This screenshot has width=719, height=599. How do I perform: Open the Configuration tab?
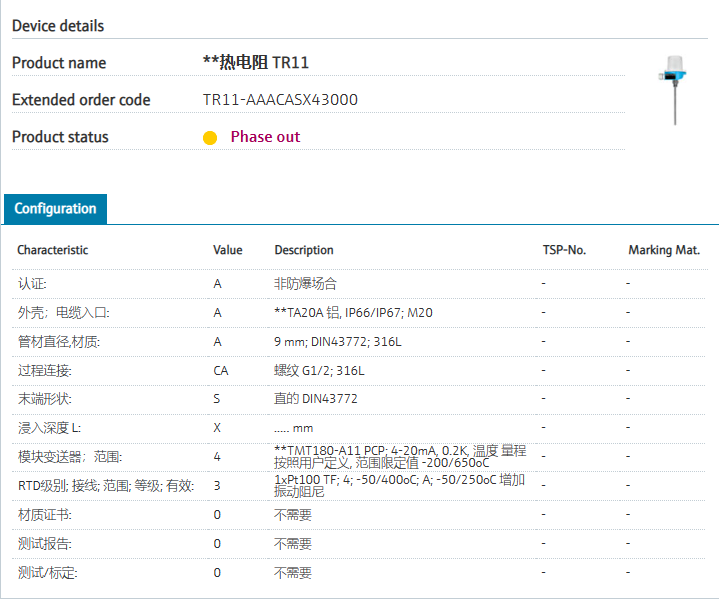tap(56, 209)
